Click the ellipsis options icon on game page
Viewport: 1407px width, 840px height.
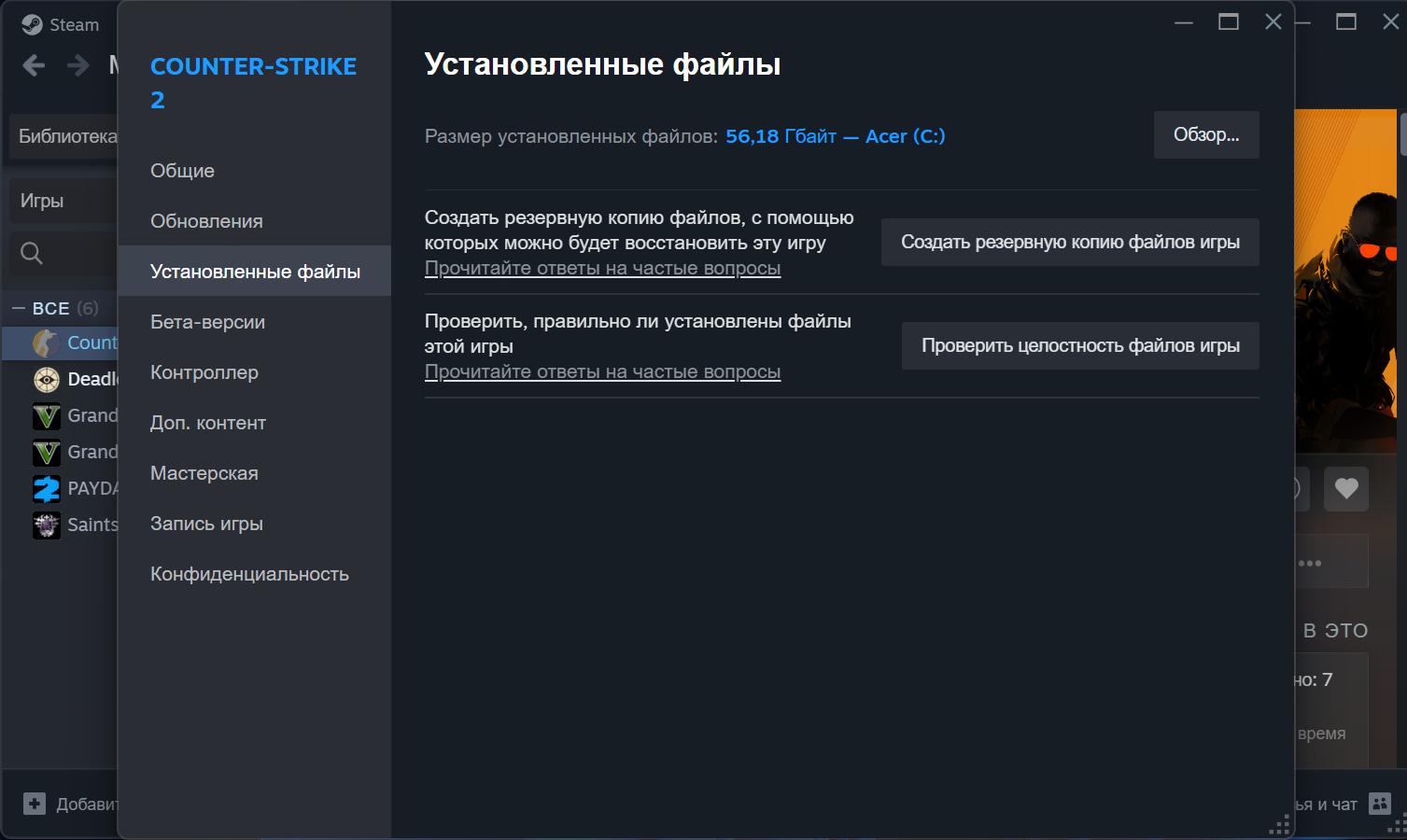click(x=1311, y=562)
